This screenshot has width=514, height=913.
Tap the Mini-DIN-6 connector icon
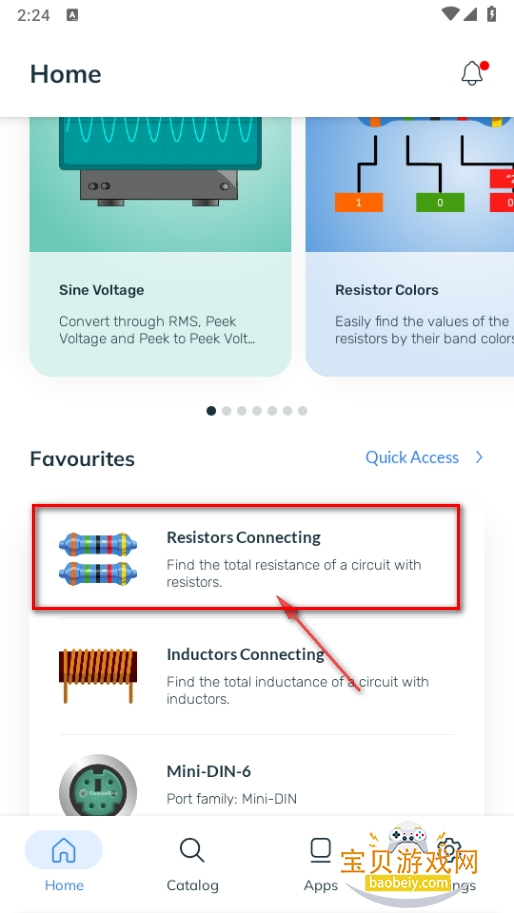point(98,786)
